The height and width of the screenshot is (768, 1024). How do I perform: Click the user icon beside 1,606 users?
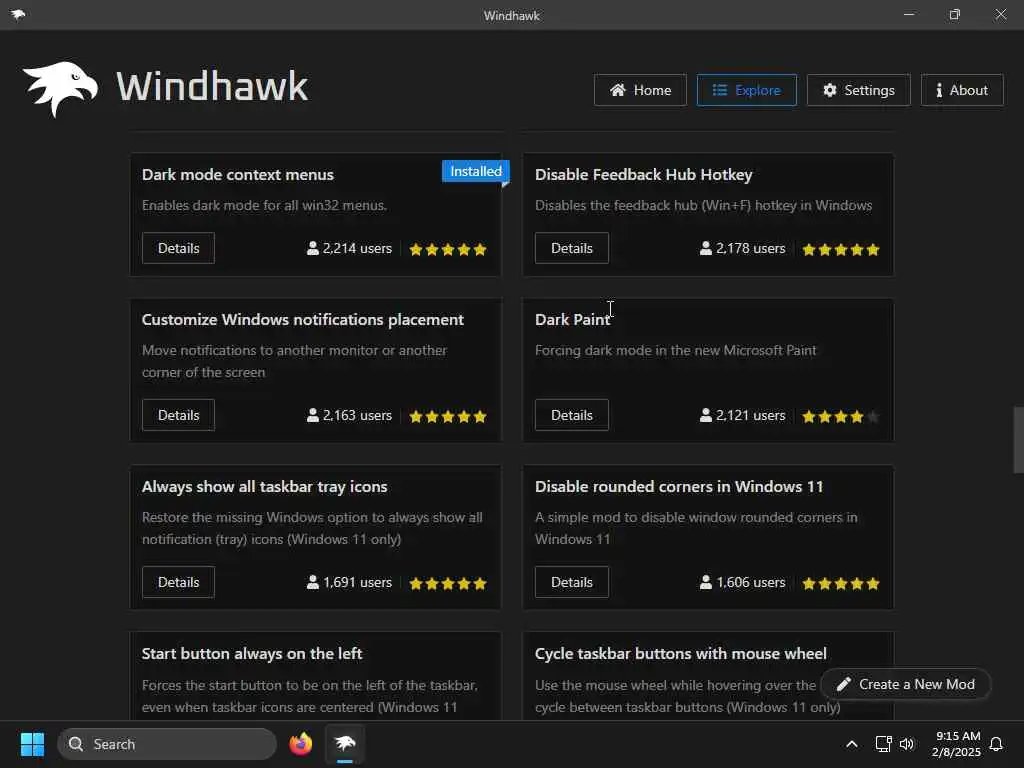point(706,582)
